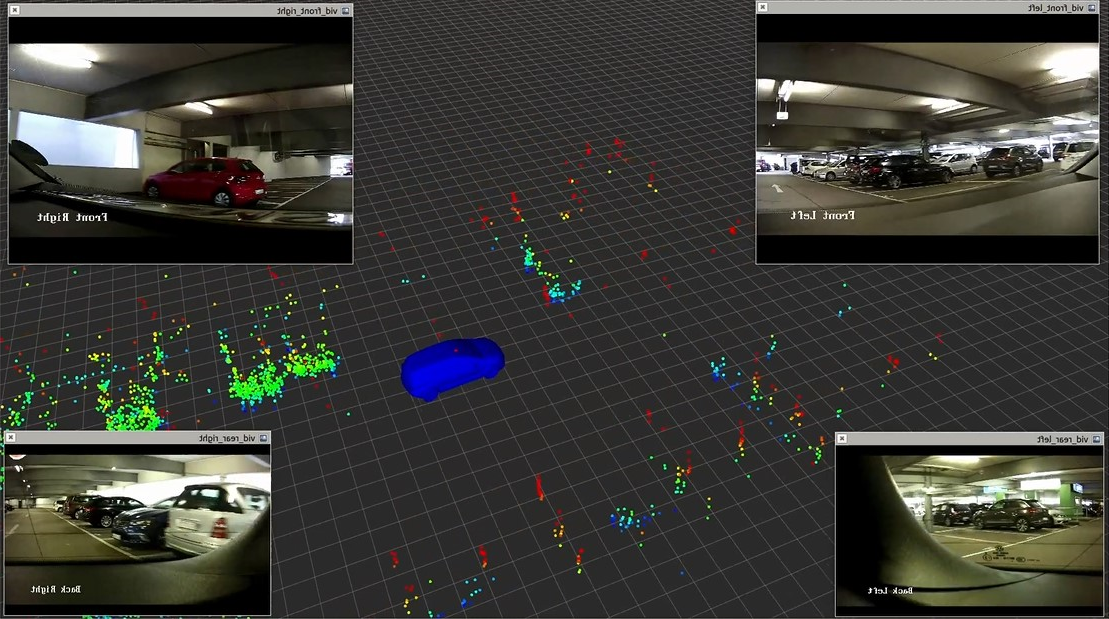Image resolution: width=1109 pixels, height=619 pixels.
Task: Close the vid_rear_left camera window
Action: pos(842,438)
